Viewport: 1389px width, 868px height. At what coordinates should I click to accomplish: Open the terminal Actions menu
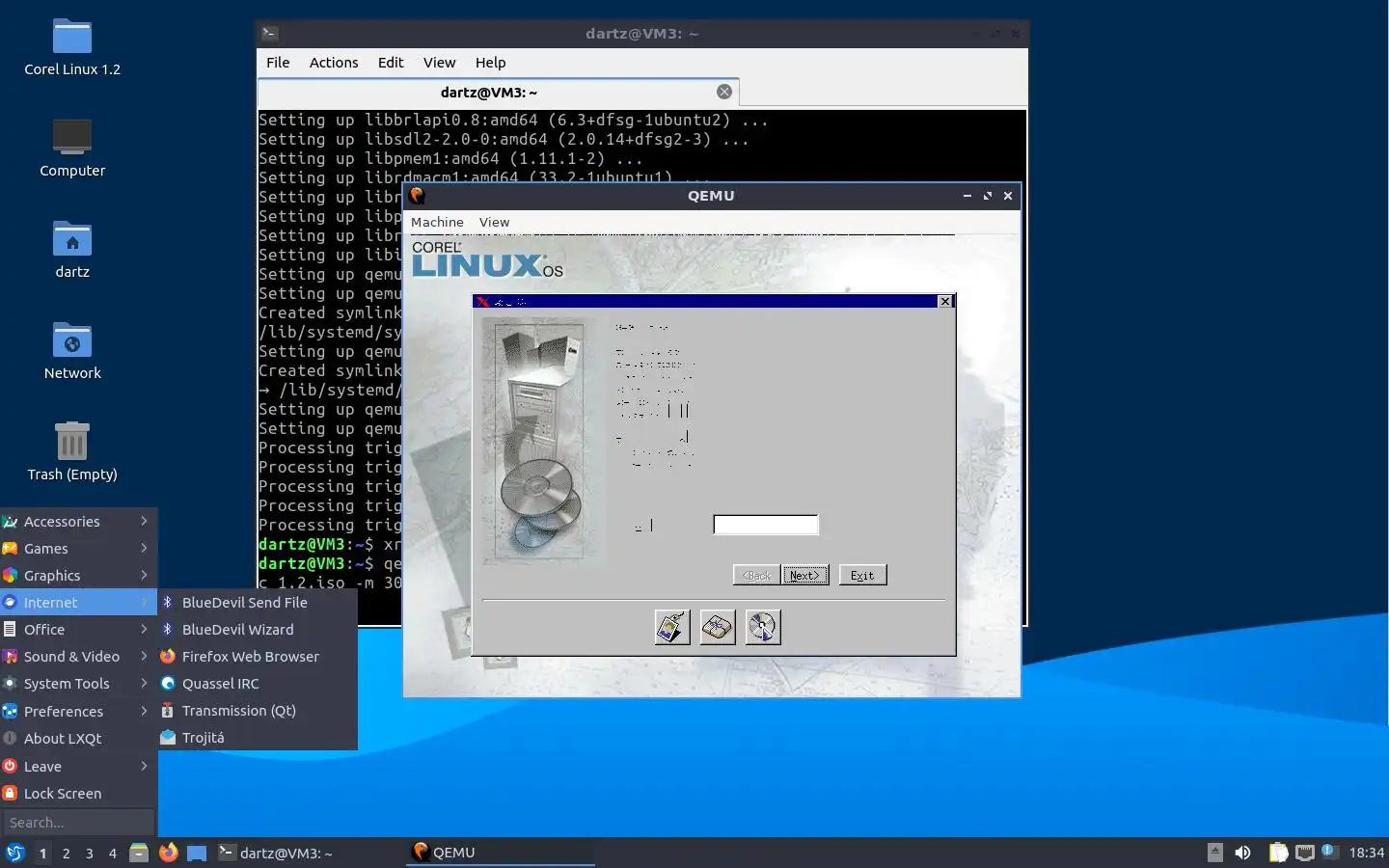coord(334,62)
